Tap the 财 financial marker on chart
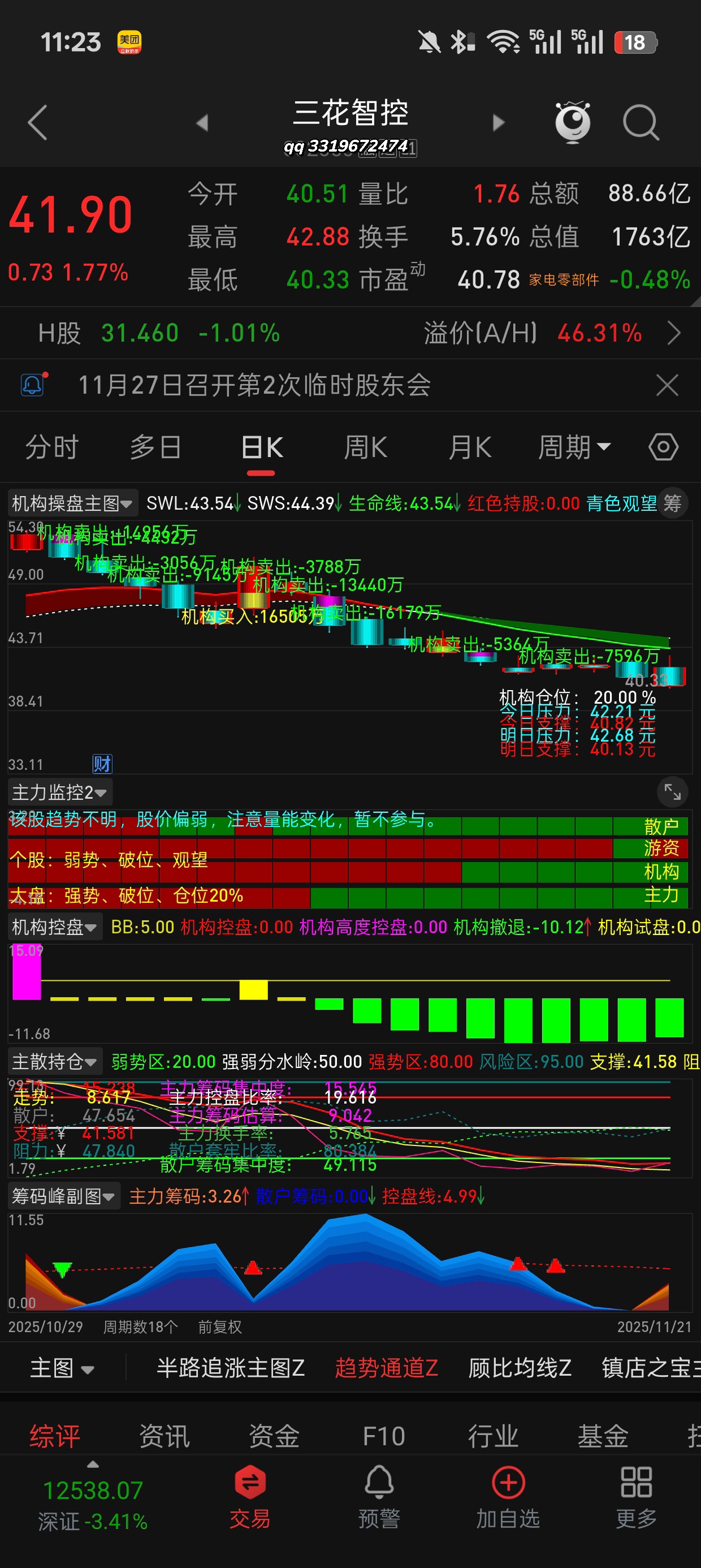 [102, 763]
